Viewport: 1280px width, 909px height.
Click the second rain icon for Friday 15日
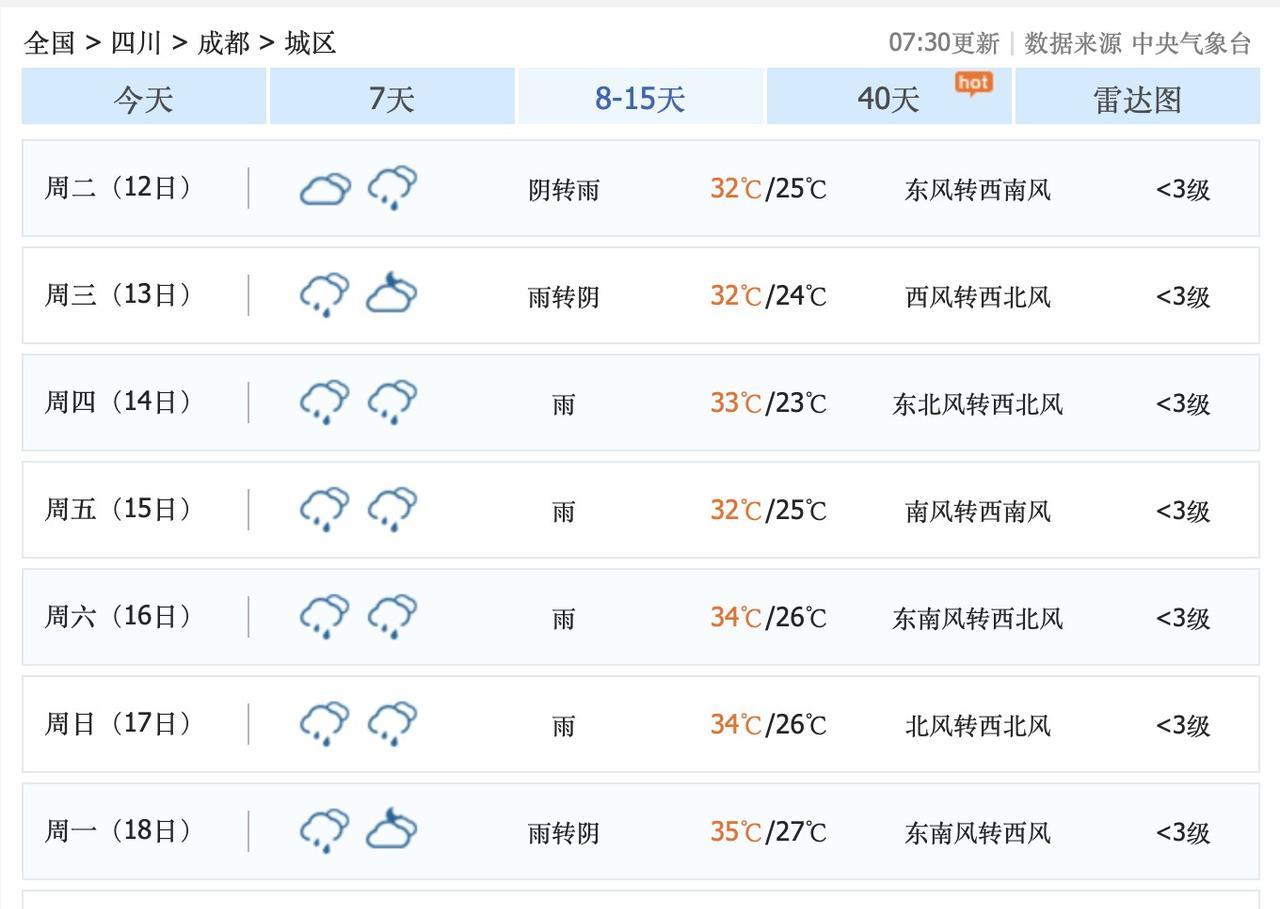tap(392, 510)
